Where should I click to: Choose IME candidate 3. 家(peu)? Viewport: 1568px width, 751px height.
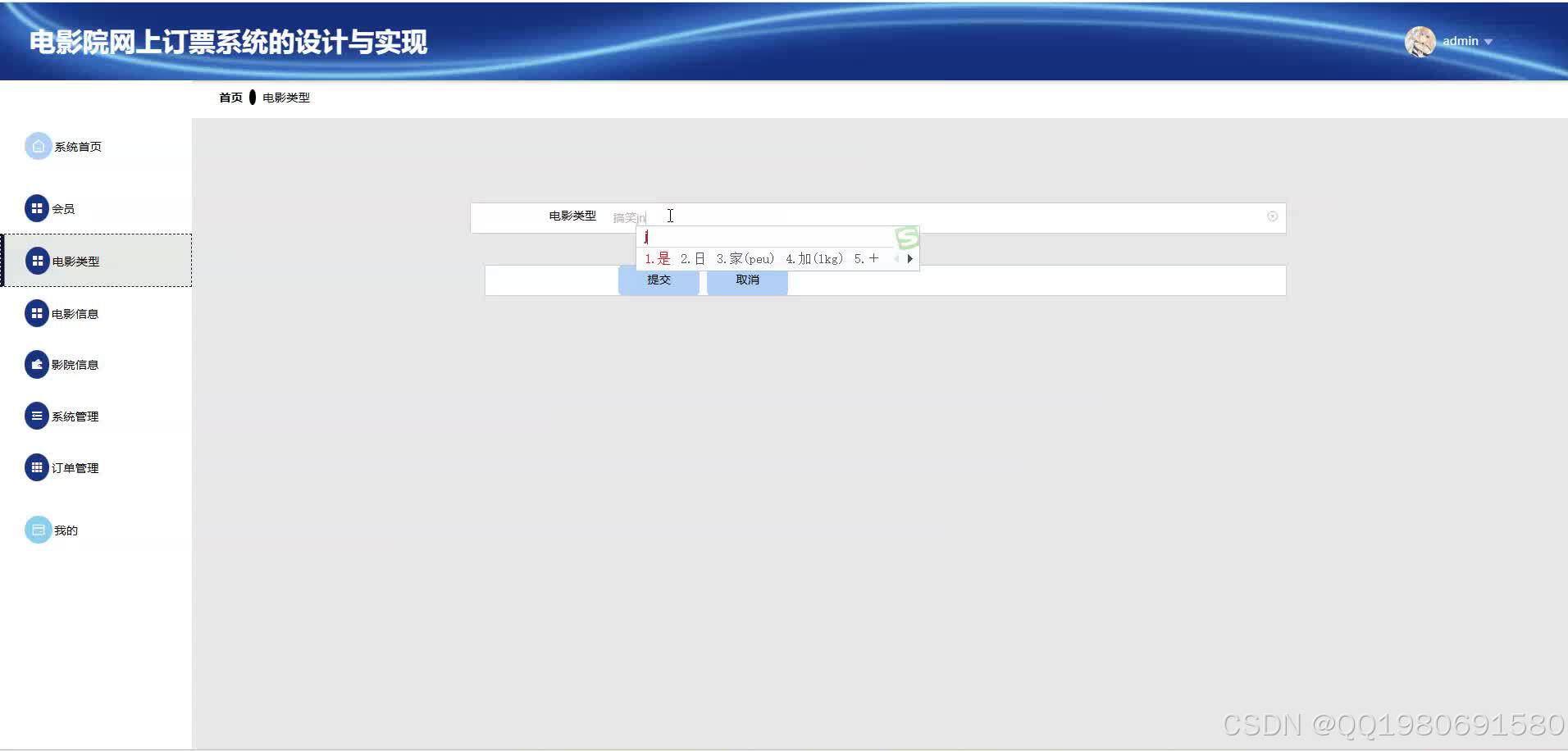[x=745, y=259]
